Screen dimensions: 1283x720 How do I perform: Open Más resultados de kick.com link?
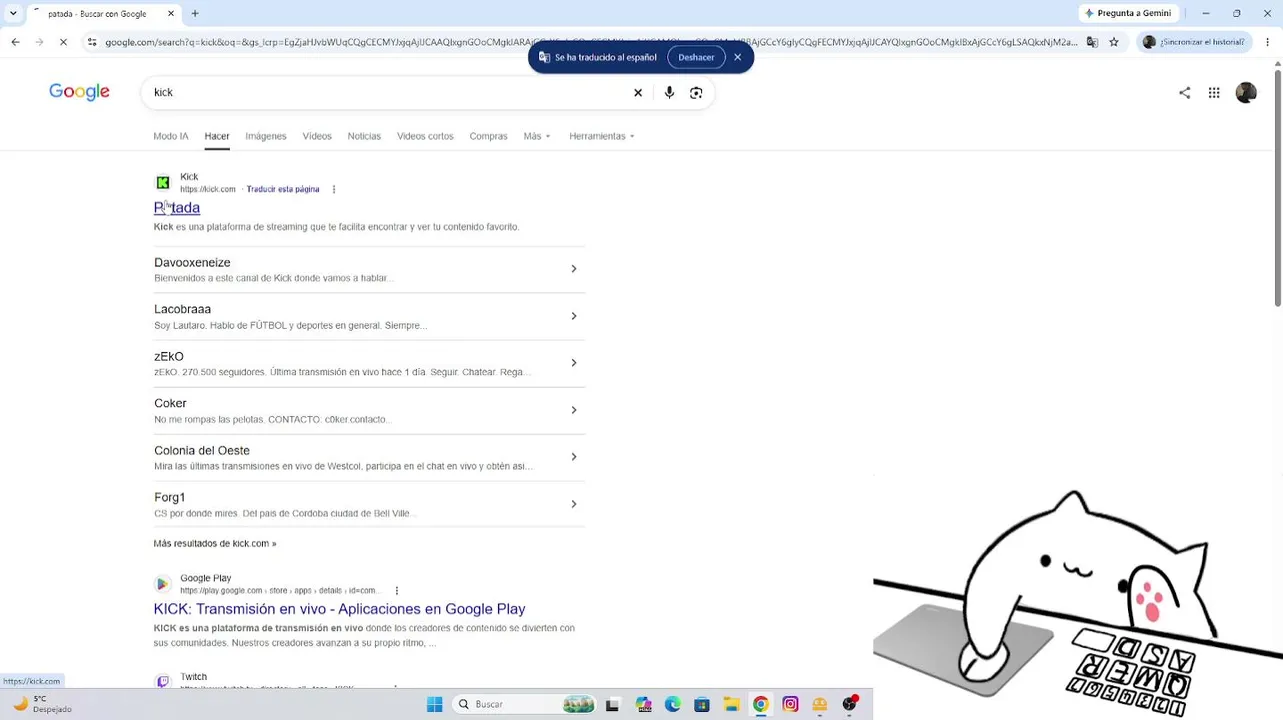215,544
